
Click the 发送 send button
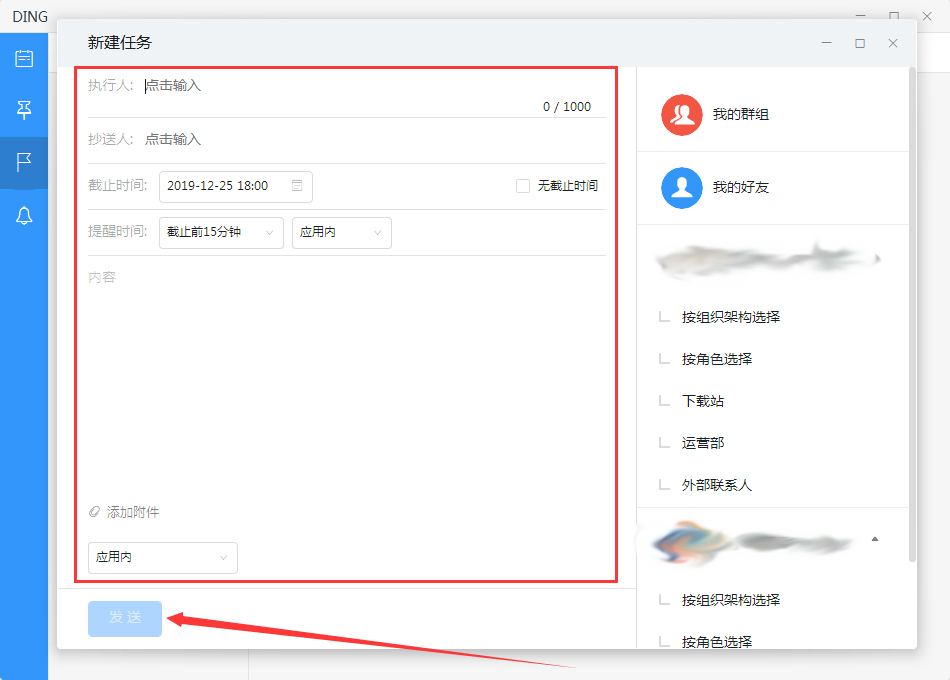pyautogui.click(x=124, y=618)
